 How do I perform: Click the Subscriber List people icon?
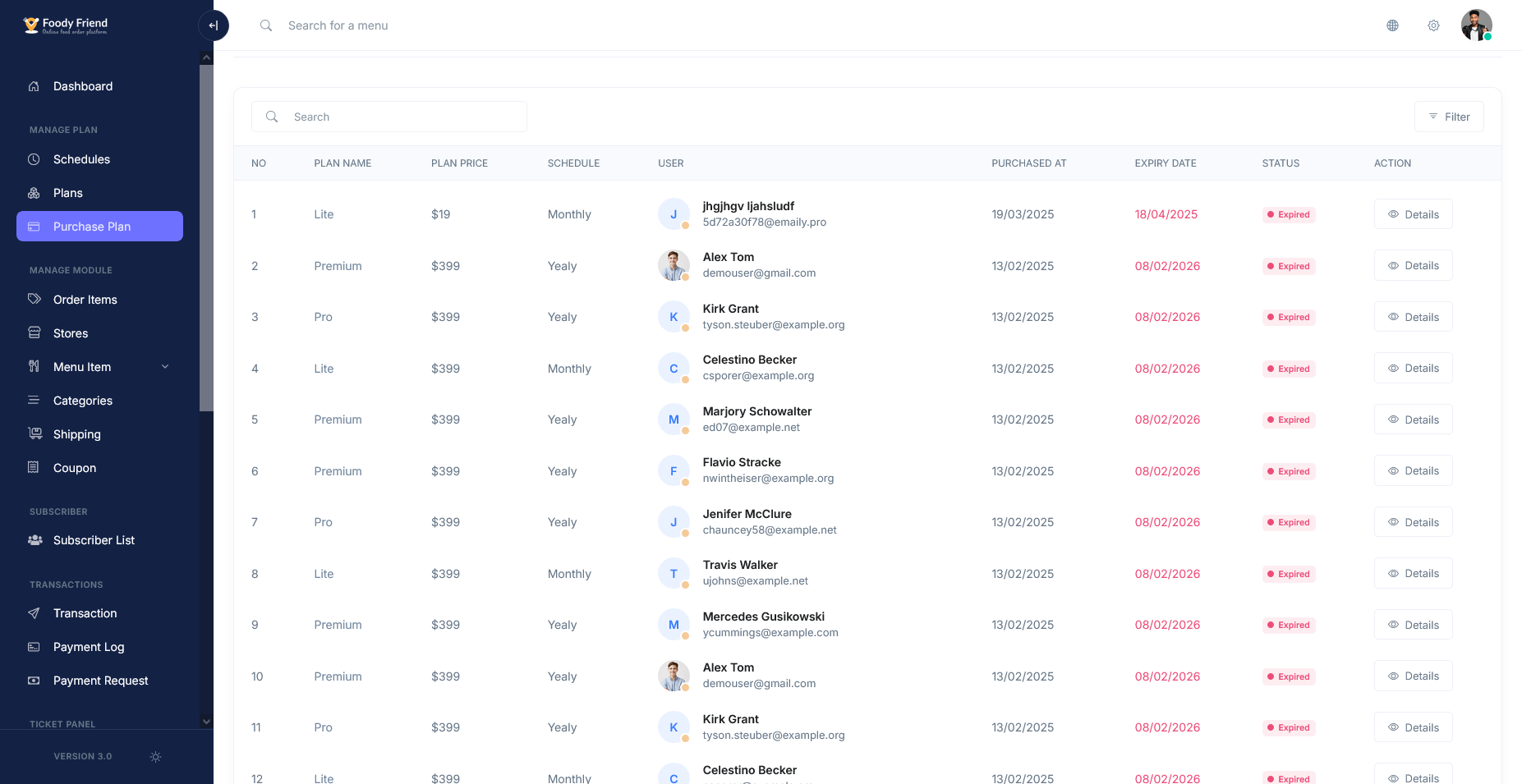pyautogui.click(x=34, y=540)
